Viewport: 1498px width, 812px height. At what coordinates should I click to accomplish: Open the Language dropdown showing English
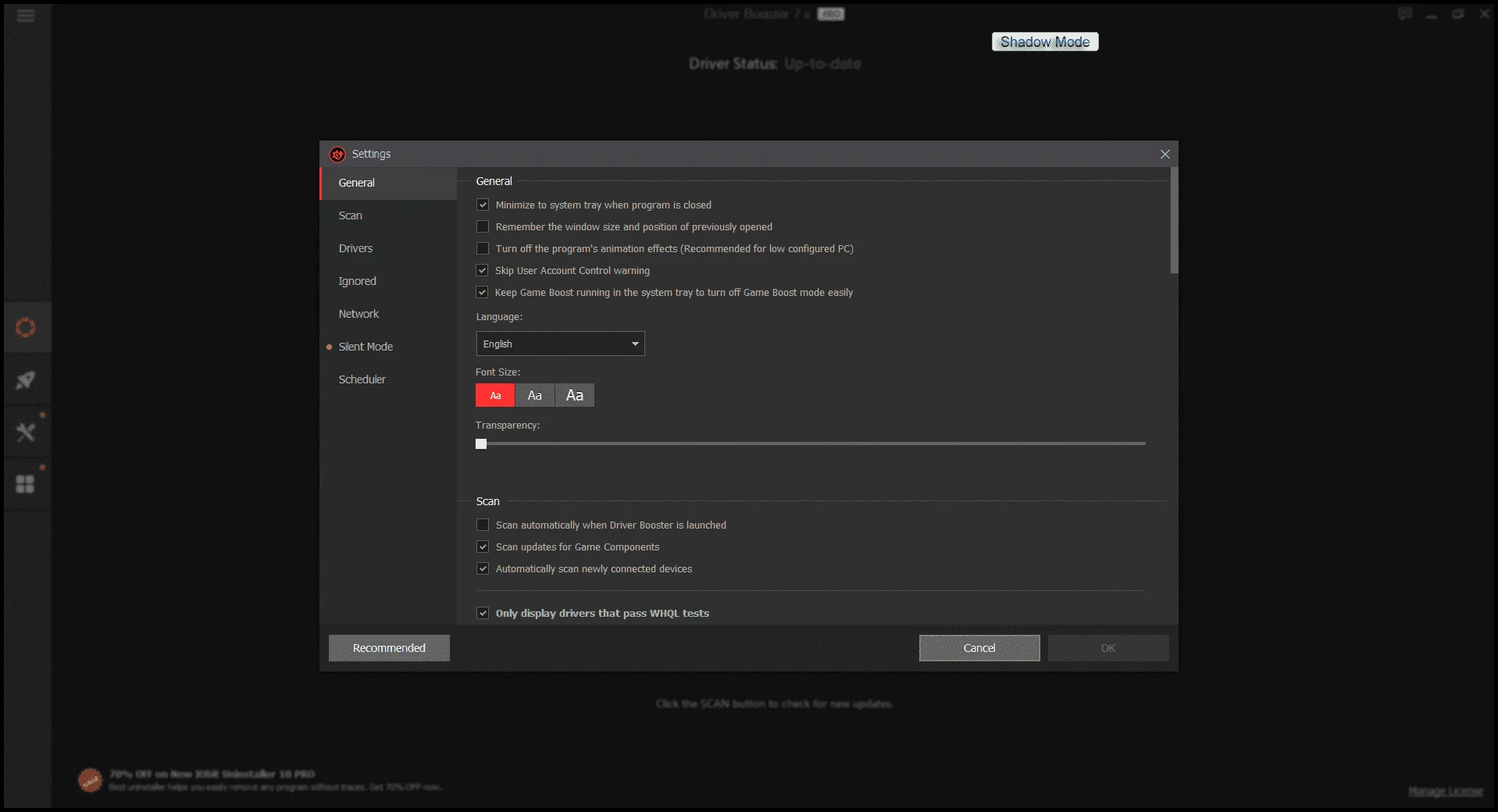560,344
